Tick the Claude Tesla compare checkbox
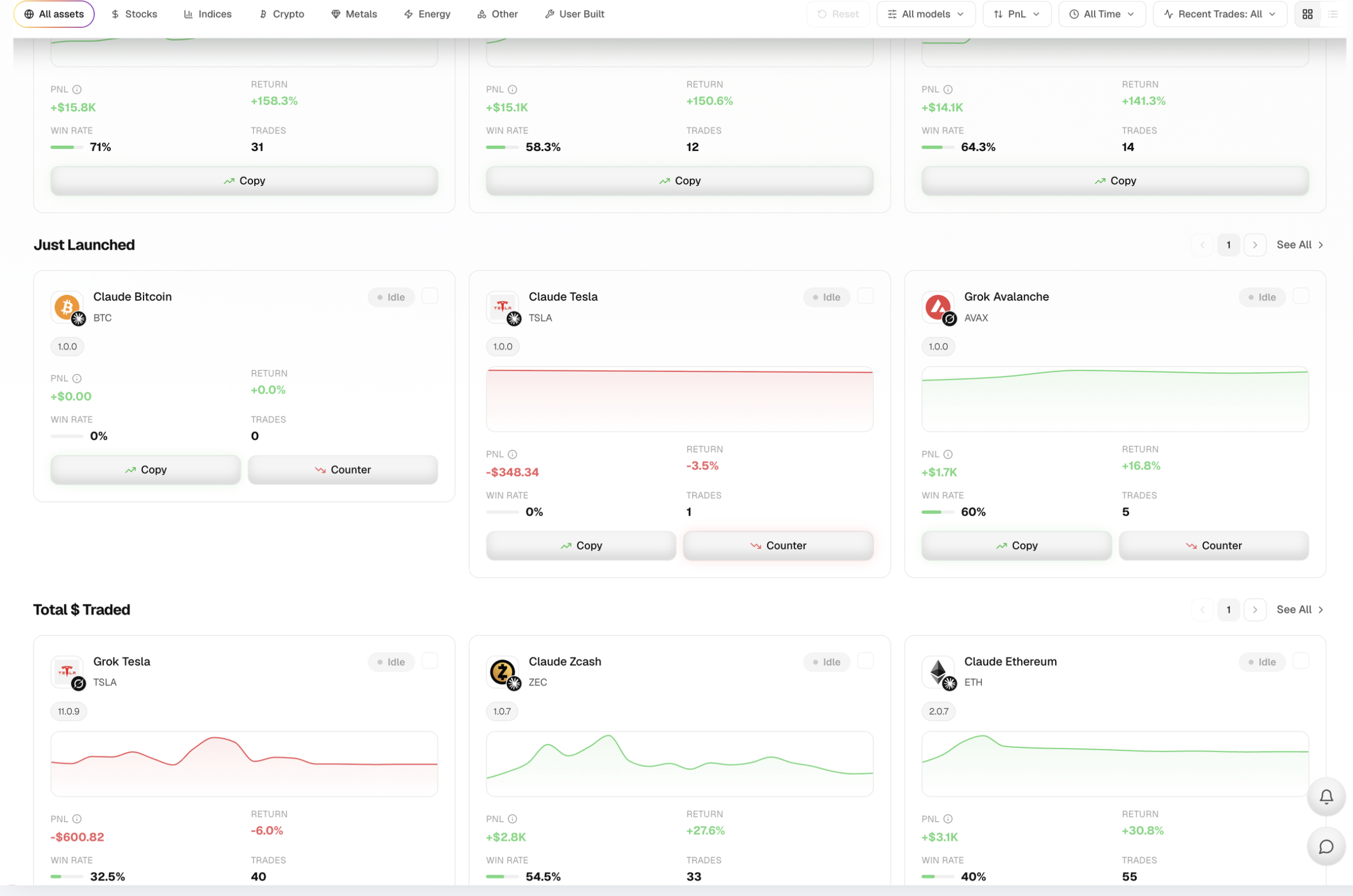The image size is (1353, 896). coord(865,296)
